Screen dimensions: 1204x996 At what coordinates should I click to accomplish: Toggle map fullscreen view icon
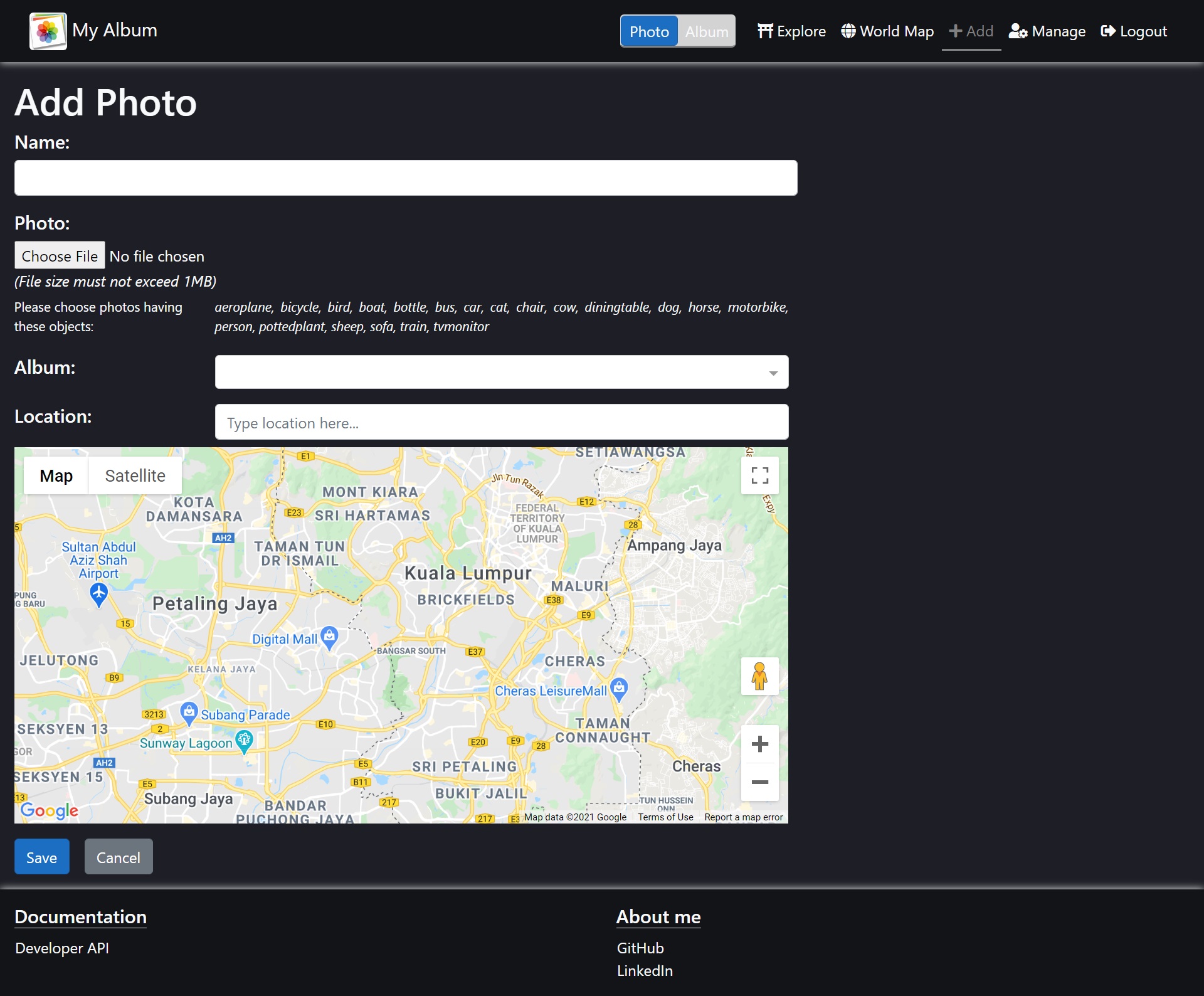point(759,475)
